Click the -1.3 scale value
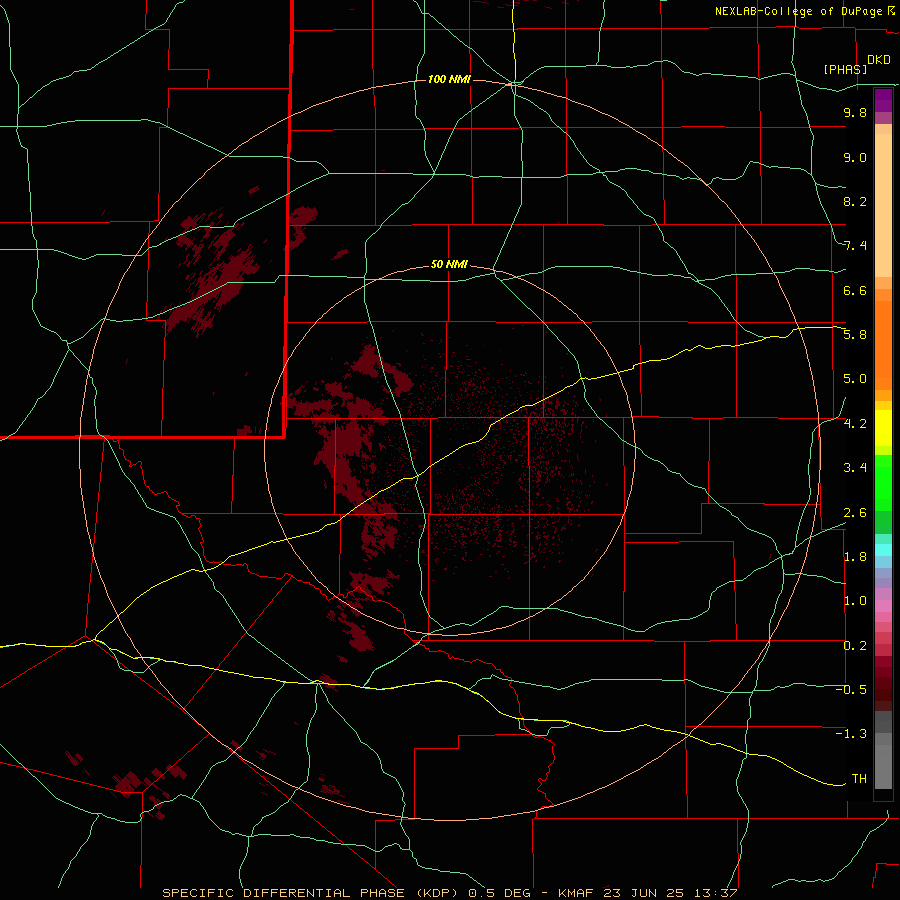This screenshot has height=900, width=900. coord(851,734)
